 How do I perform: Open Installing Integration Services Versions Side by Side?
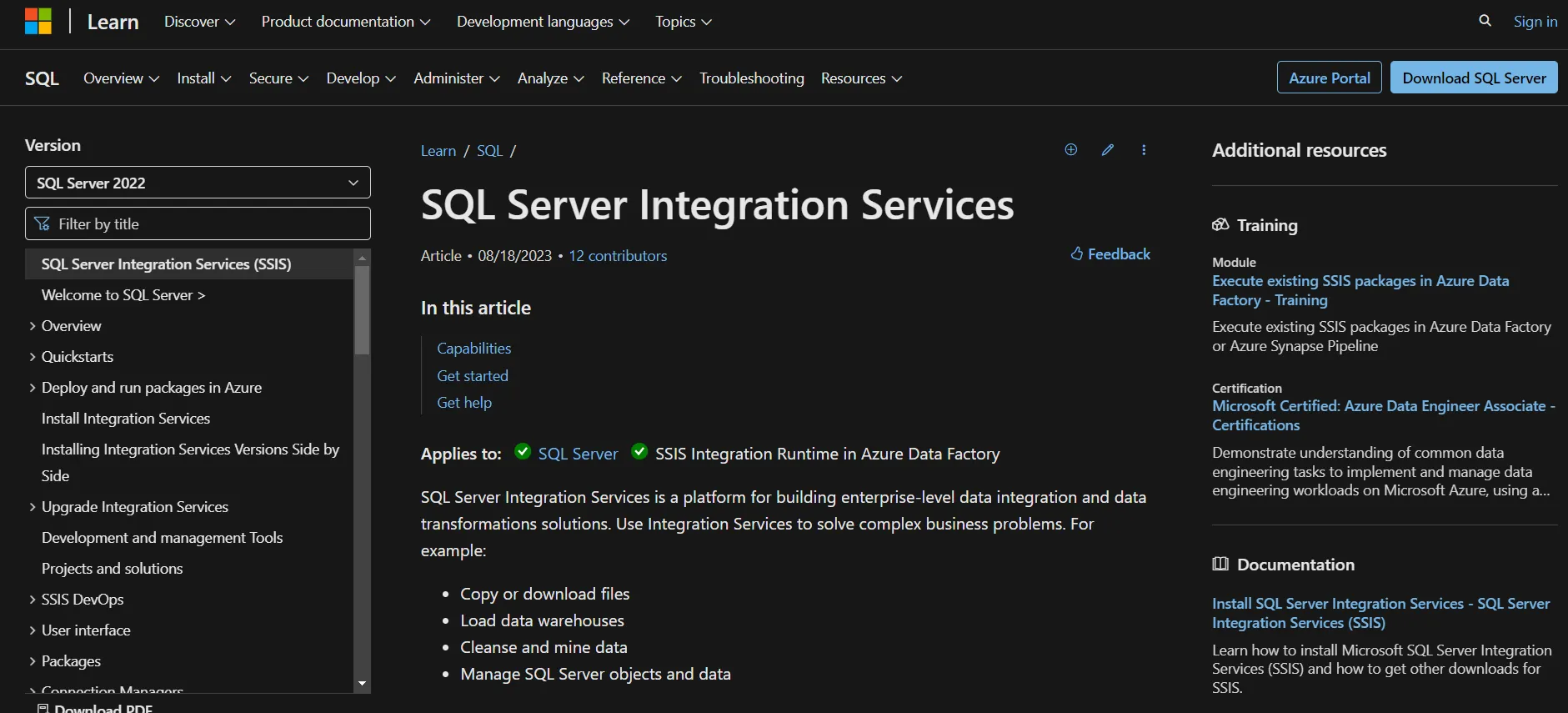pos(190,463)
